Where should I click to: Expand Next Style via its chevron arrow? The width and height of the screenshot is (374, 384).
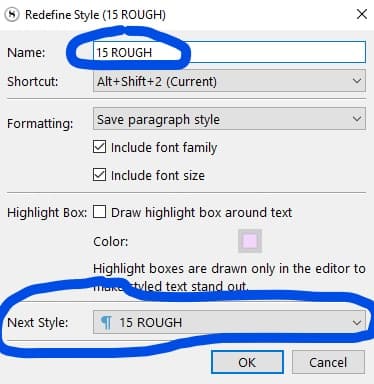(x=357, y=322)
